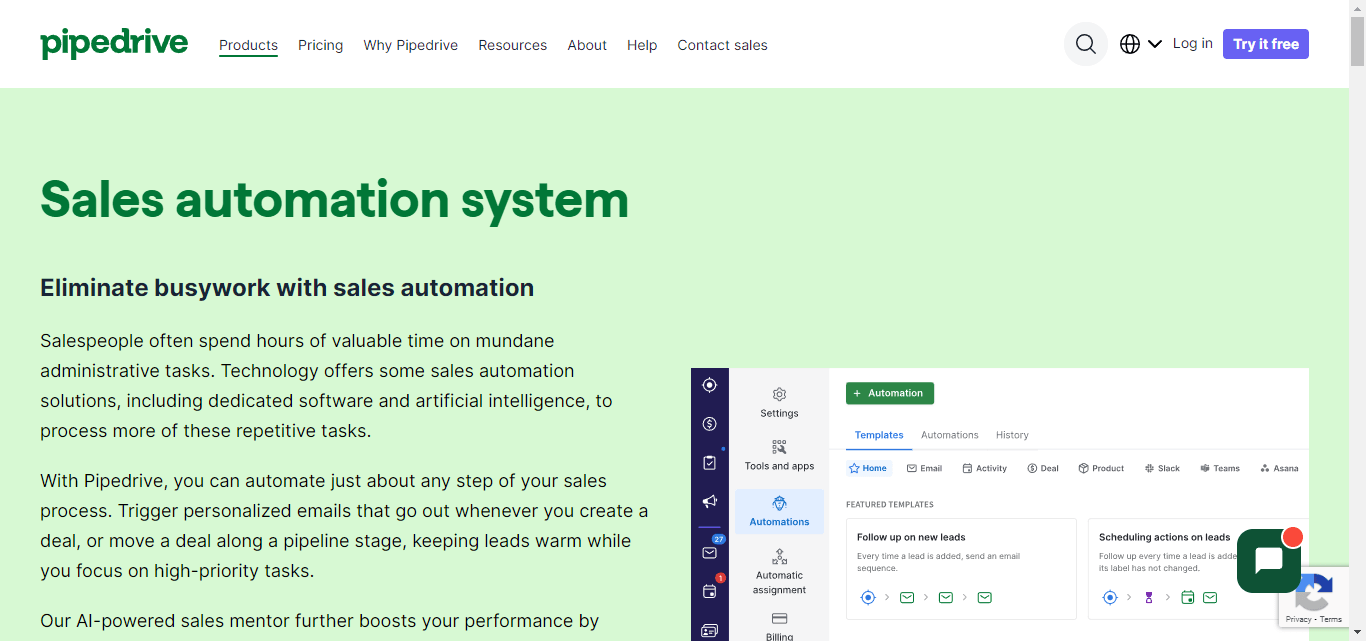The image size is (1366, 641).
Task: Toggle the Teams template filter
Action: click(x=1220, y=467)
